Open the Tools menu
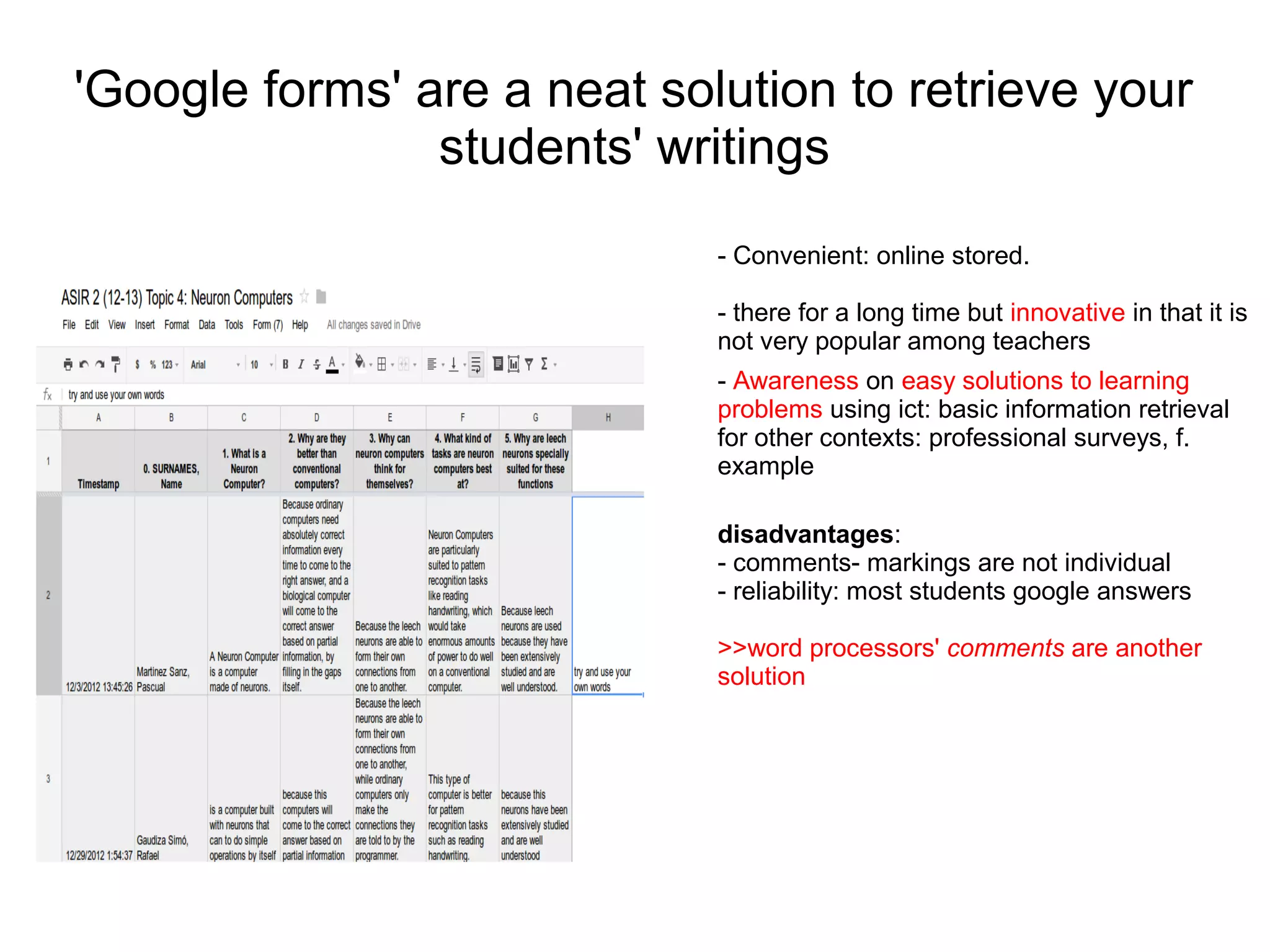 pyautogui.click(x=234, y=324)
